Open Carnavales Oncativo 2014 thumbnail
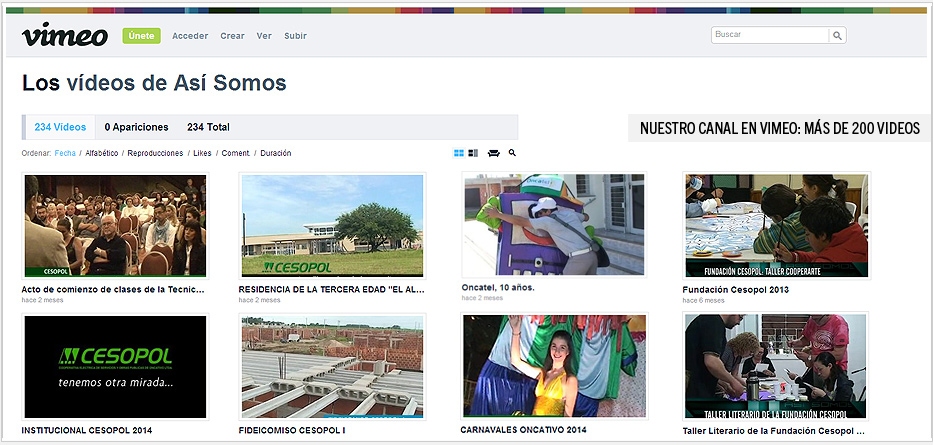This screenshot has height=445, width=933. pyautogui.click(x=555, y=366)
